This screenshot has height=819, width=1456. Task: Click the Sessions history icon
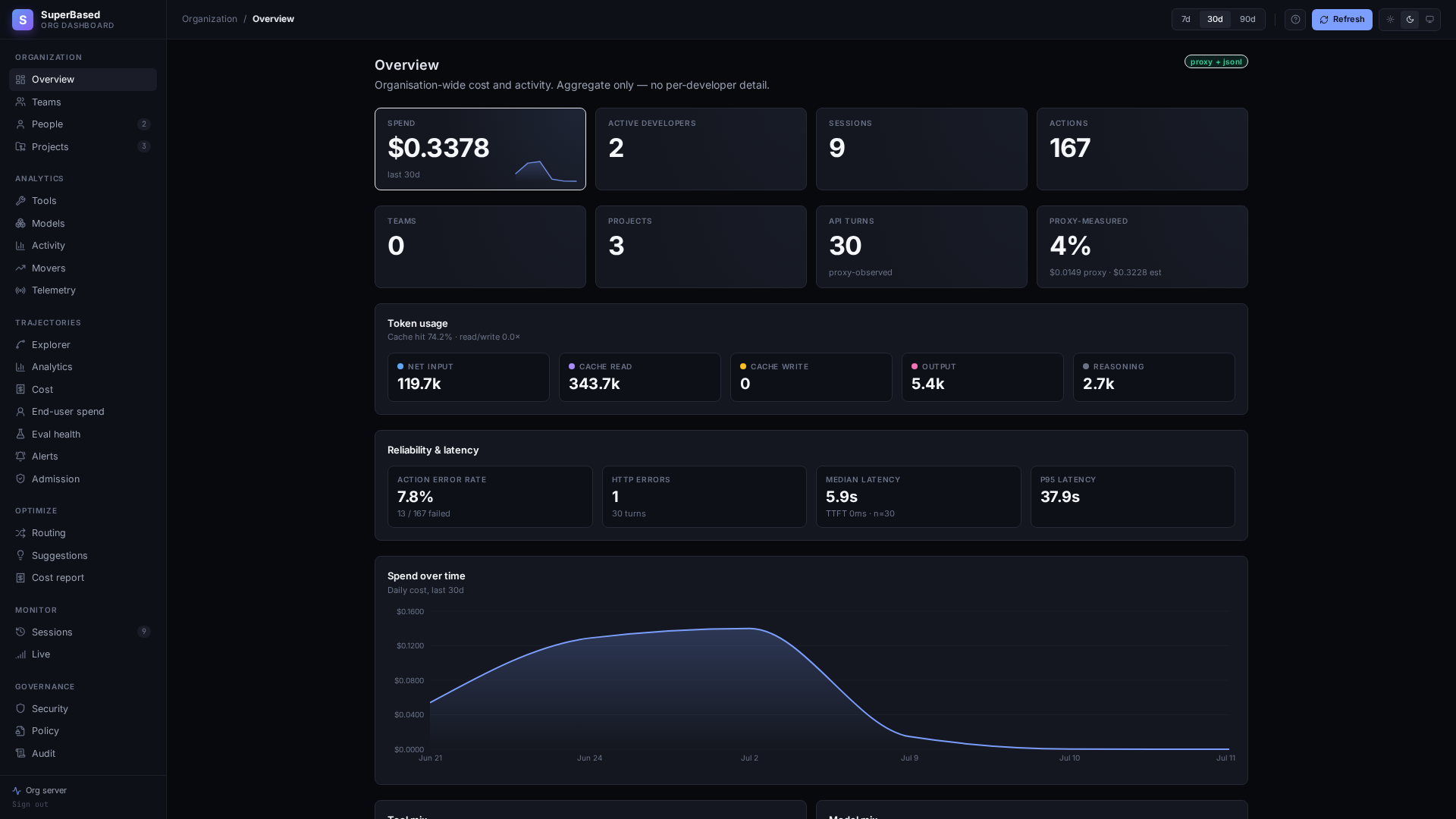(20, 632)
